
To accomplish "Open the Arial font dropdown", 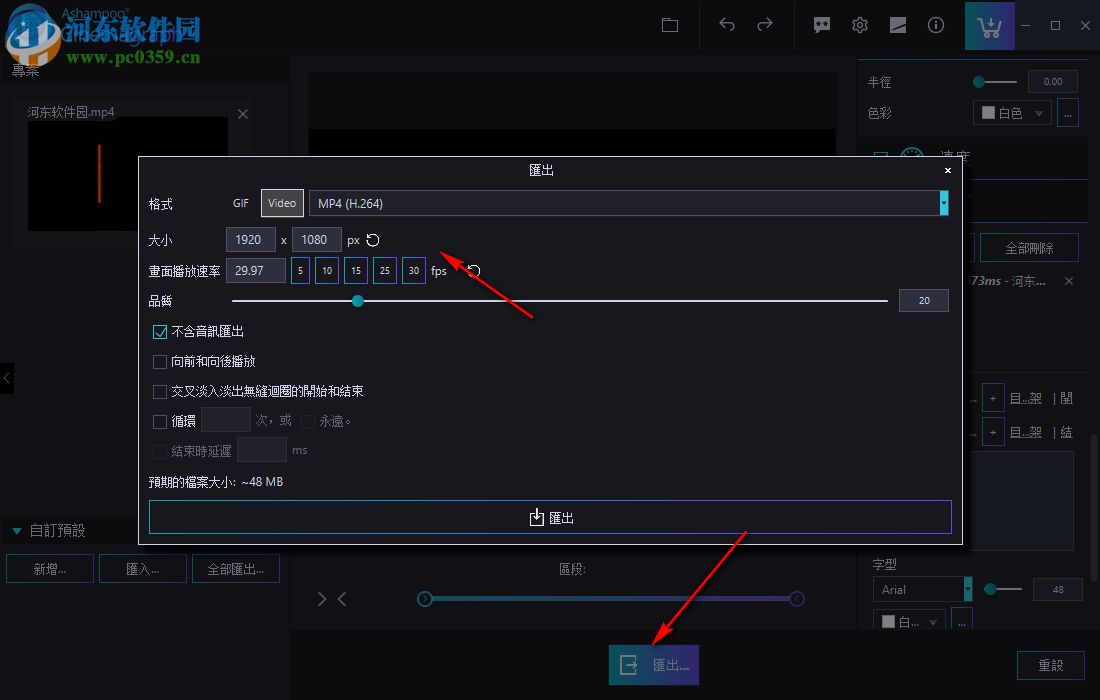I will (x=923, y=589).
